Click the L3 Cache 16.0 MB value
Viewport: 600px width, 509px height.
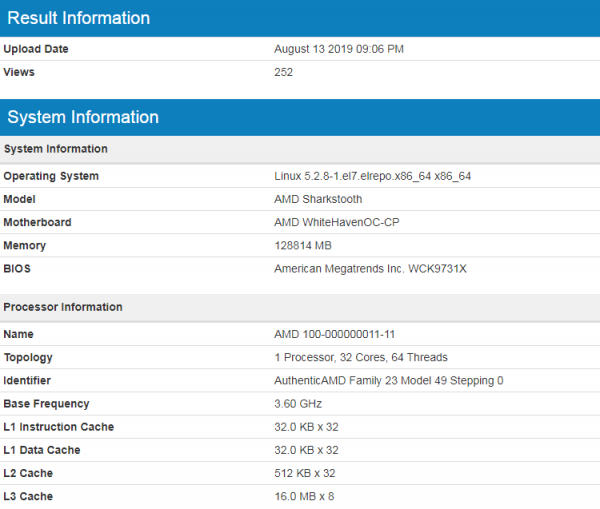point(303,496)
